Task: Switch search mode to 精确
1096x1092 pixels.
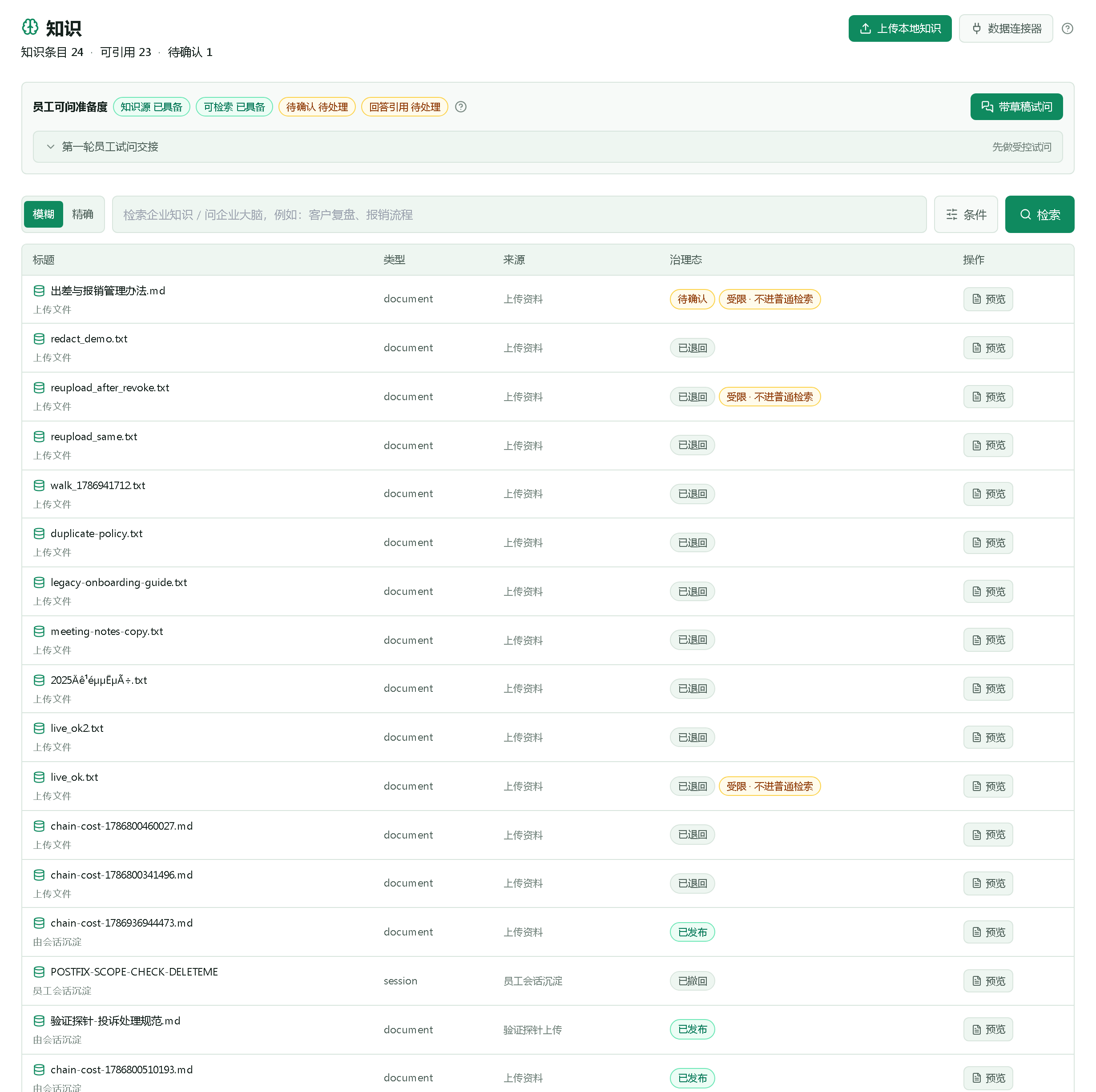Action: pyautogui.click(x=83, y=214)
